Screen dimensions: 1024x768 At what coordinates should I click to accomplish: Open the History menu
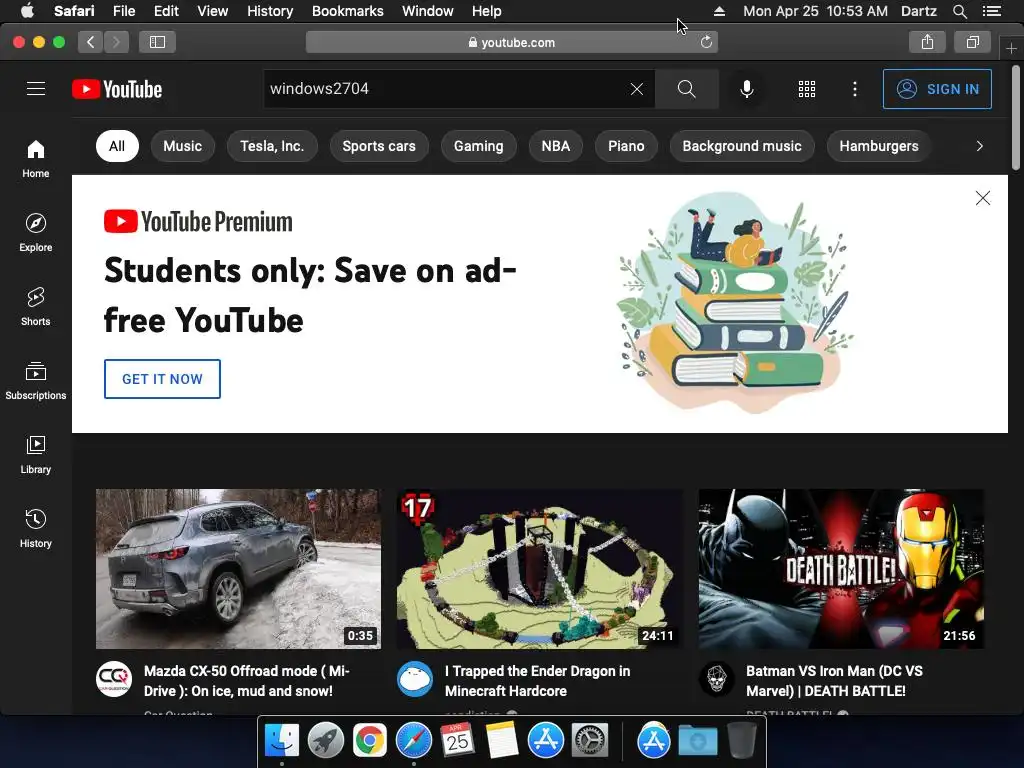coord(270,11)
